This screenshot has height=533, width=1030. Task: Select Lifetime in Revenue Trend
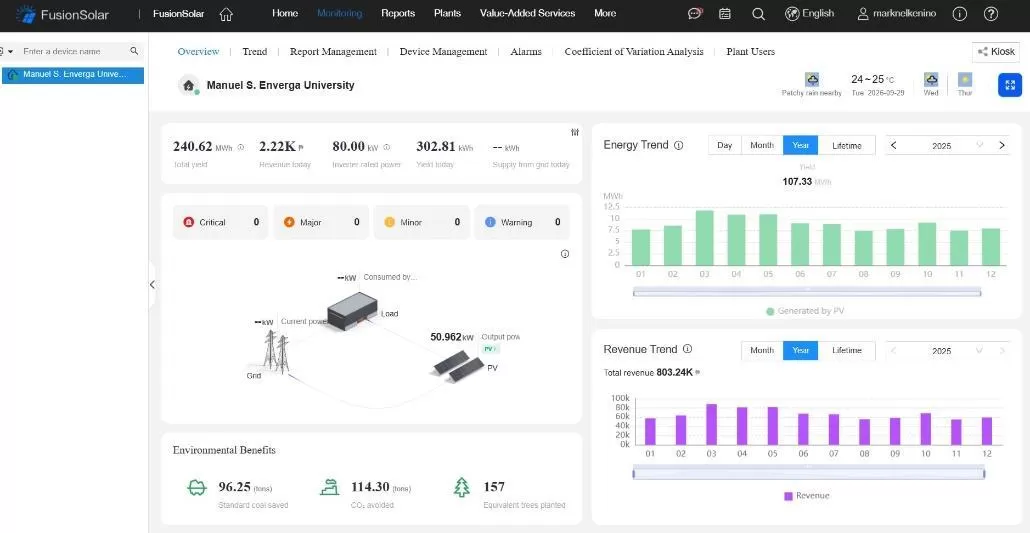click(x=847, y=350)
